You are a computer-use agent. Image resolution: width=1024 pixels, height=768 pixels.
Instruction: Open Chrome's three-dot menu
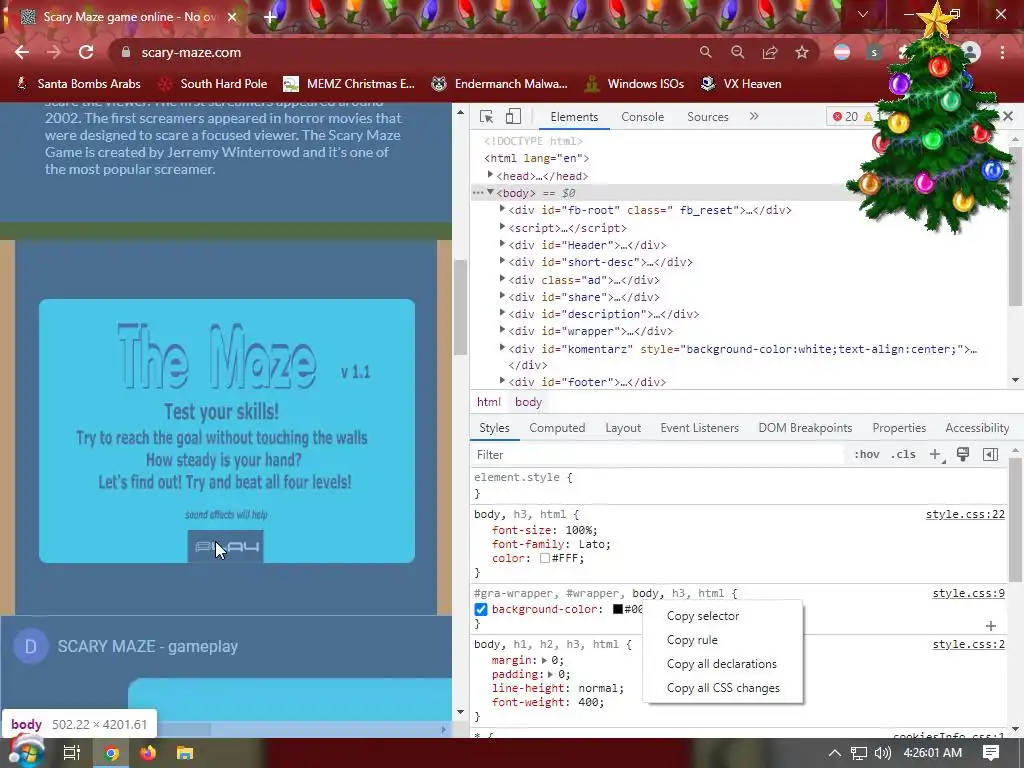(1002, 52)
